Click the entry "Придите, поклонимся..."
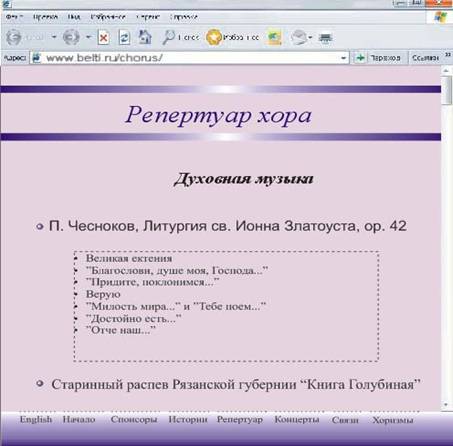453x446 pixels. [x=152, y=282]
